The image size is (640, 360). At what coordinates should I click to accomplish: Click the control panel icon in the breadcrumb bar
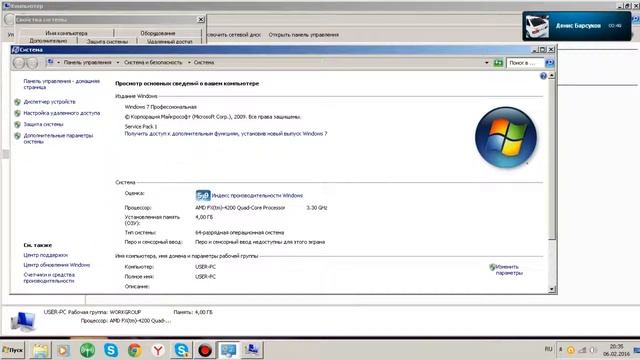click(x=50, y=62)
